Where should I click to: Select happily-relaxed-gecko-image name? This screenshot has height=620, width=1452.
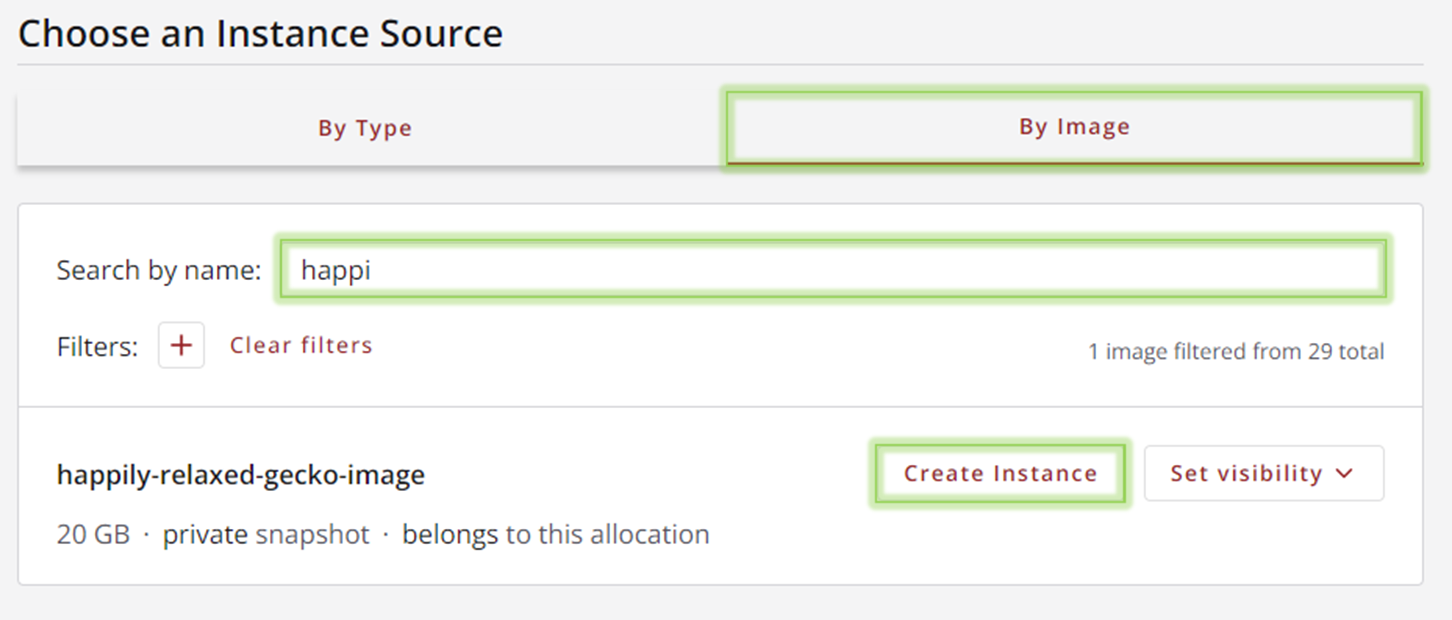tap(240, 476)
